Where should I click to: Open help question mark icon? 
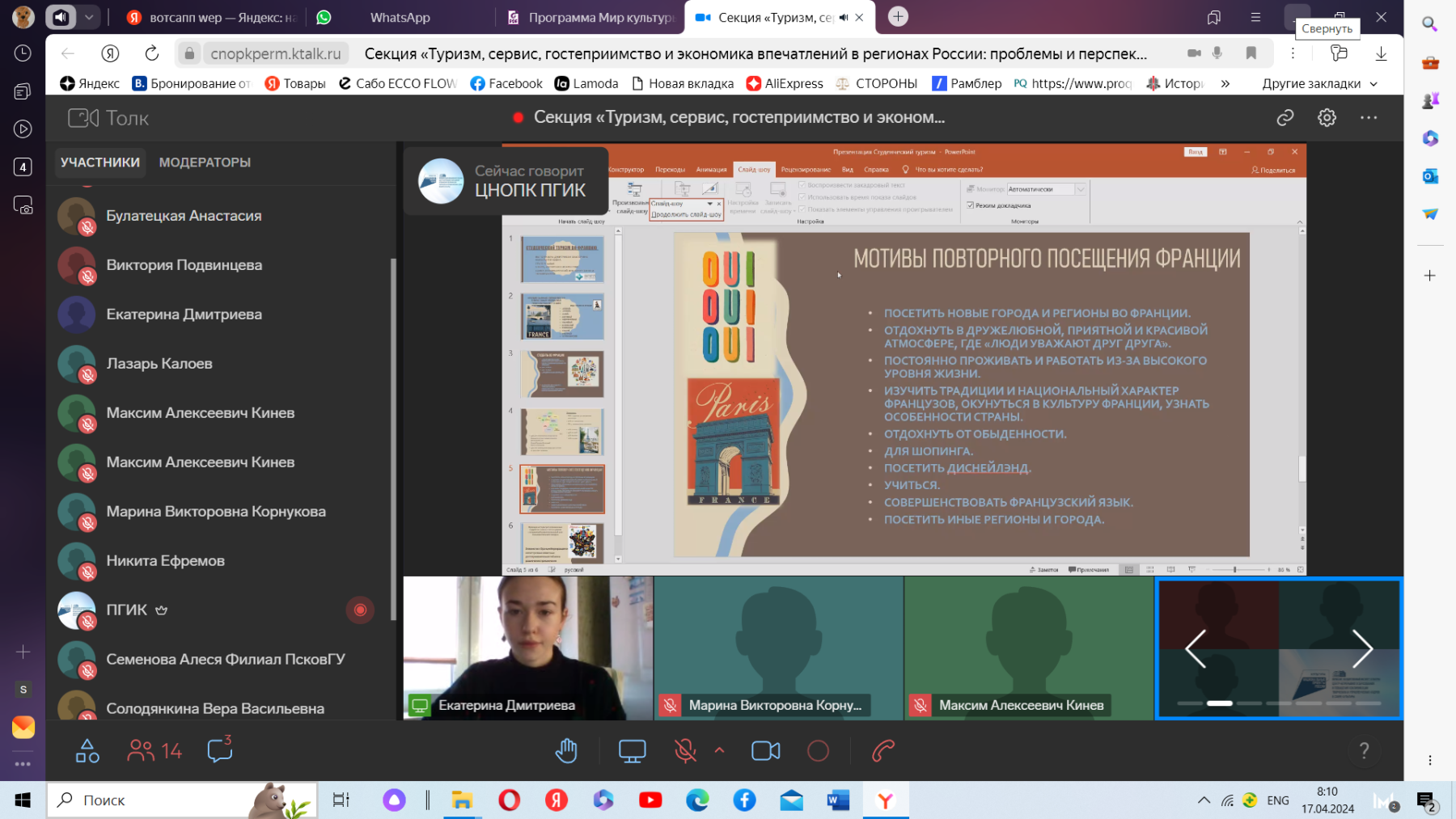pos(1364,751)
